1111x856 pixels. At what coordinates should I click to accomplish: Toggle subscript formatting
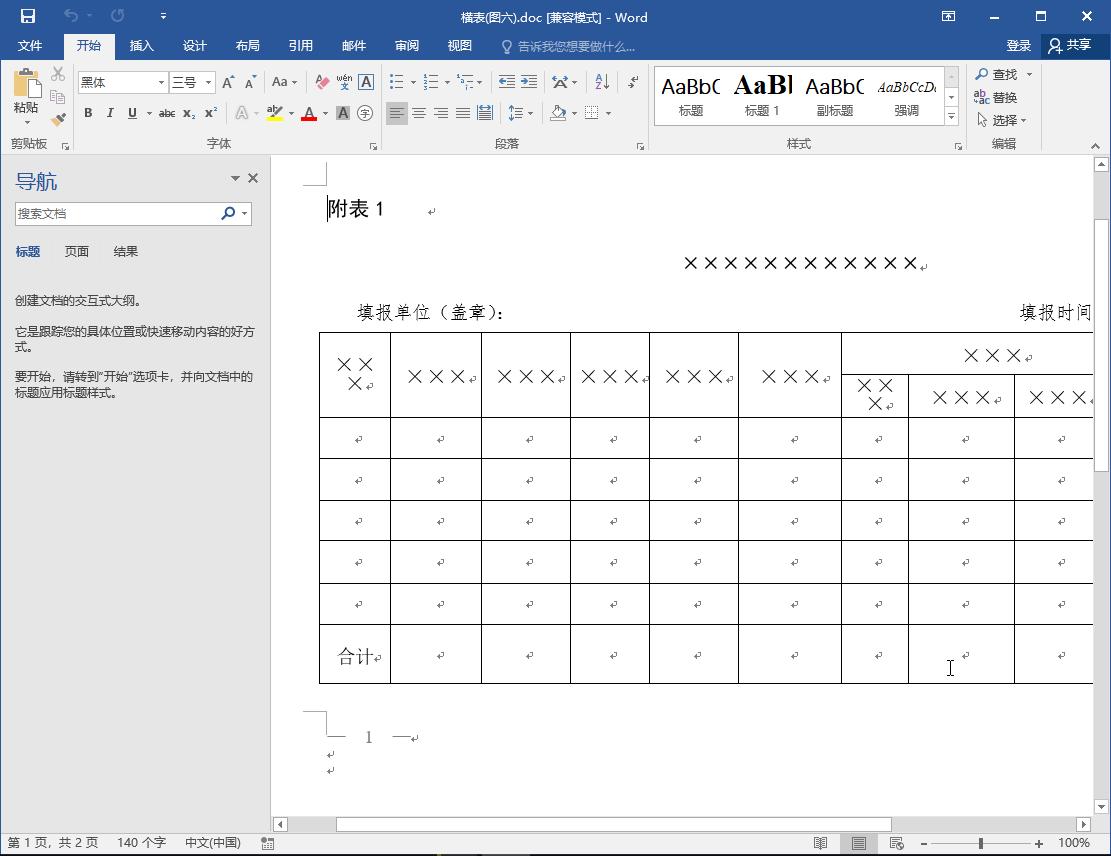(x=188, y=113)
